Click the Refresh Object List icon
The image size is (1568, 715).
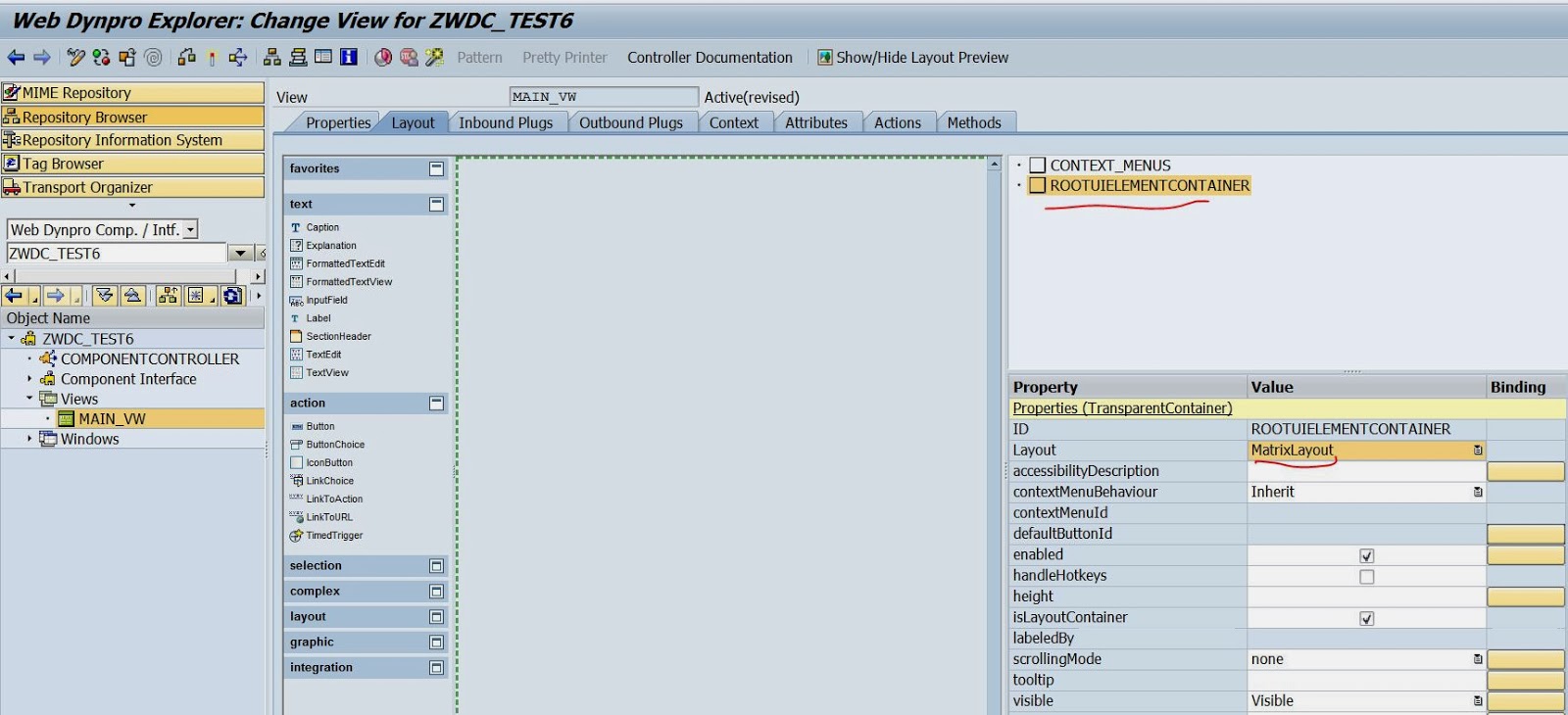point(232,296)
